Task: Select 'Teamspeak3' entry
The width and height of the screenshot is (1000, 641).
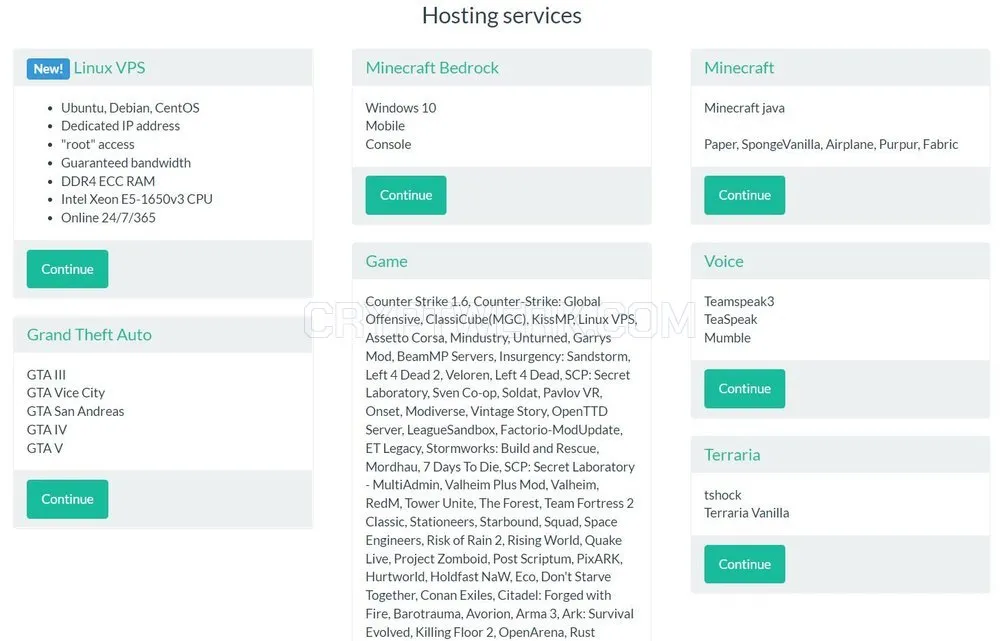Action: 739,301
